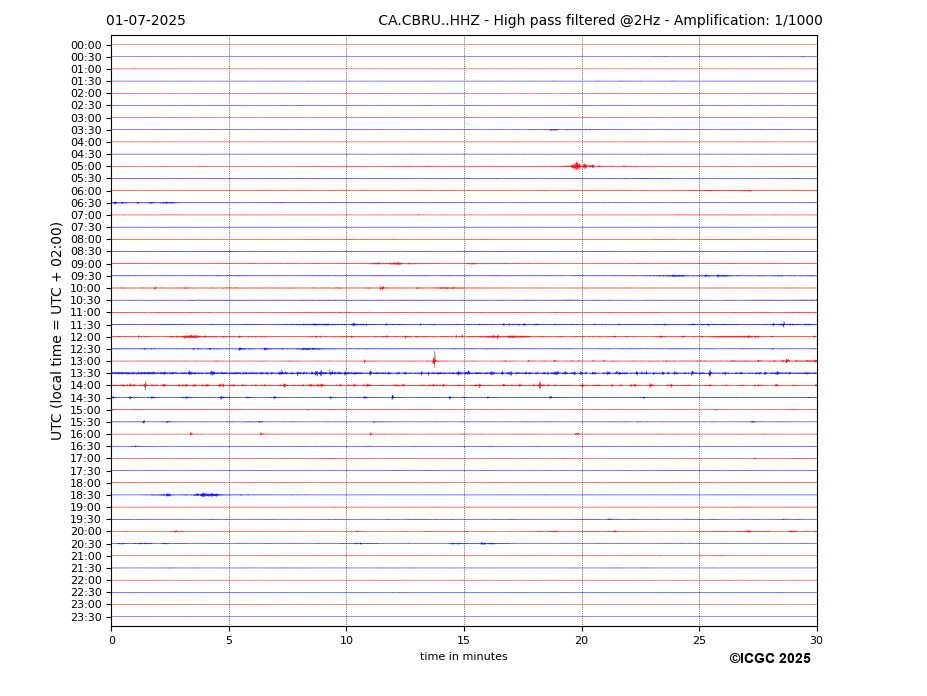Click the 06:30 row label
Screen dimensions: 927x696
(86, 203)
